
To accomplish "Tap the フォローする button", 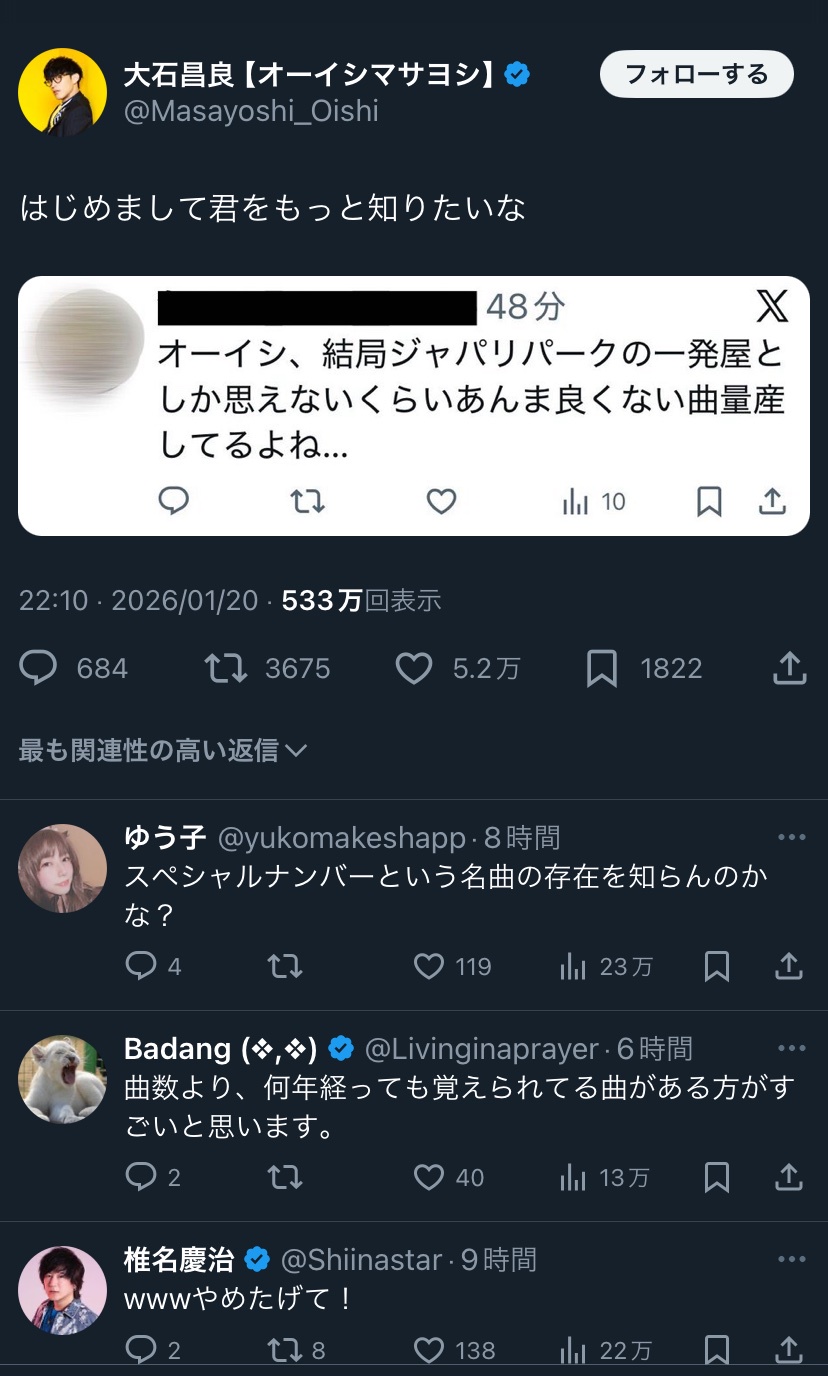I will coord(696,75).
